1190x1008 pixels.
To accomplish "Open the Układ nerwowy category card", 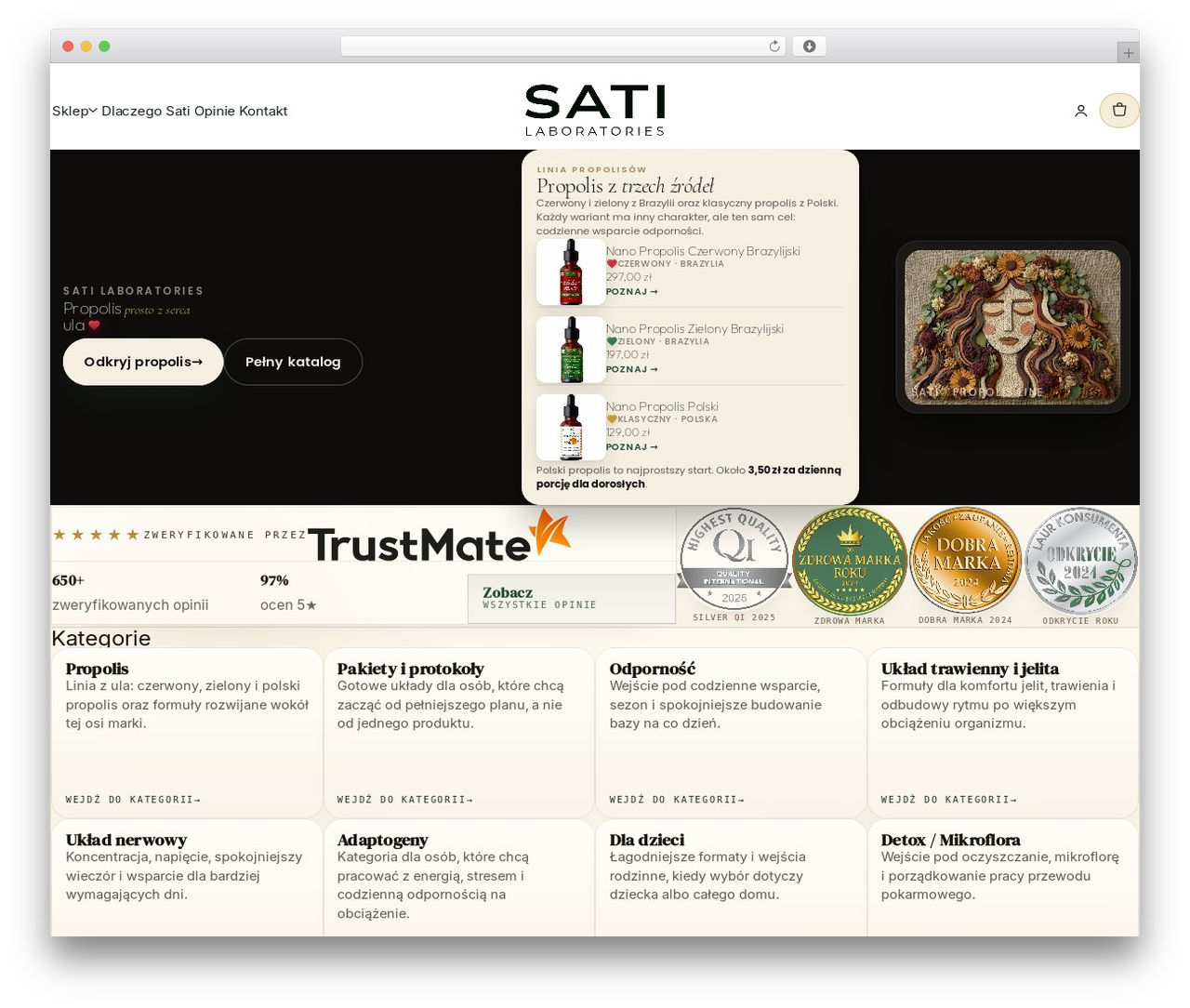I will [187, 878].
